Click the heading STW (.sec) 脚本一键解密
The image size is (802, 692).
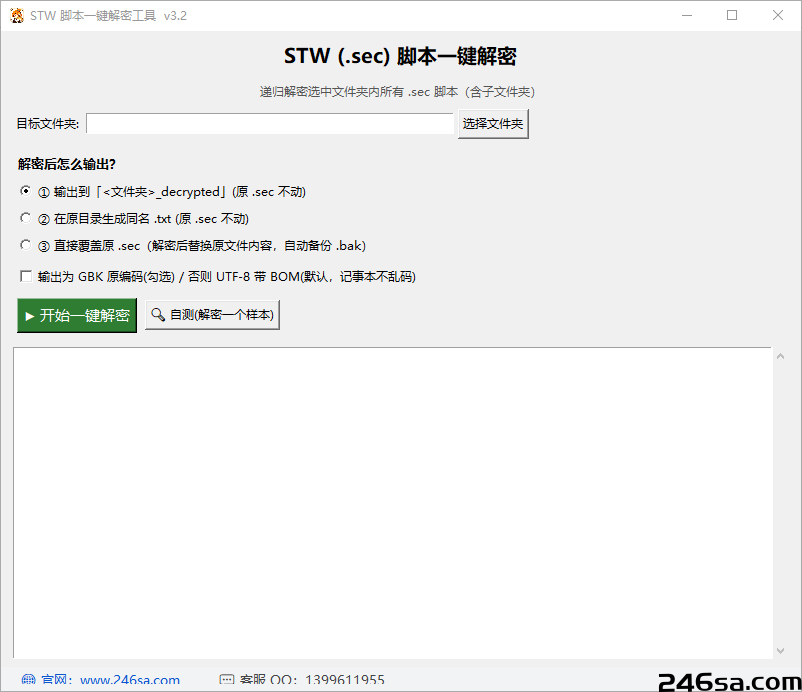[400, 56]
